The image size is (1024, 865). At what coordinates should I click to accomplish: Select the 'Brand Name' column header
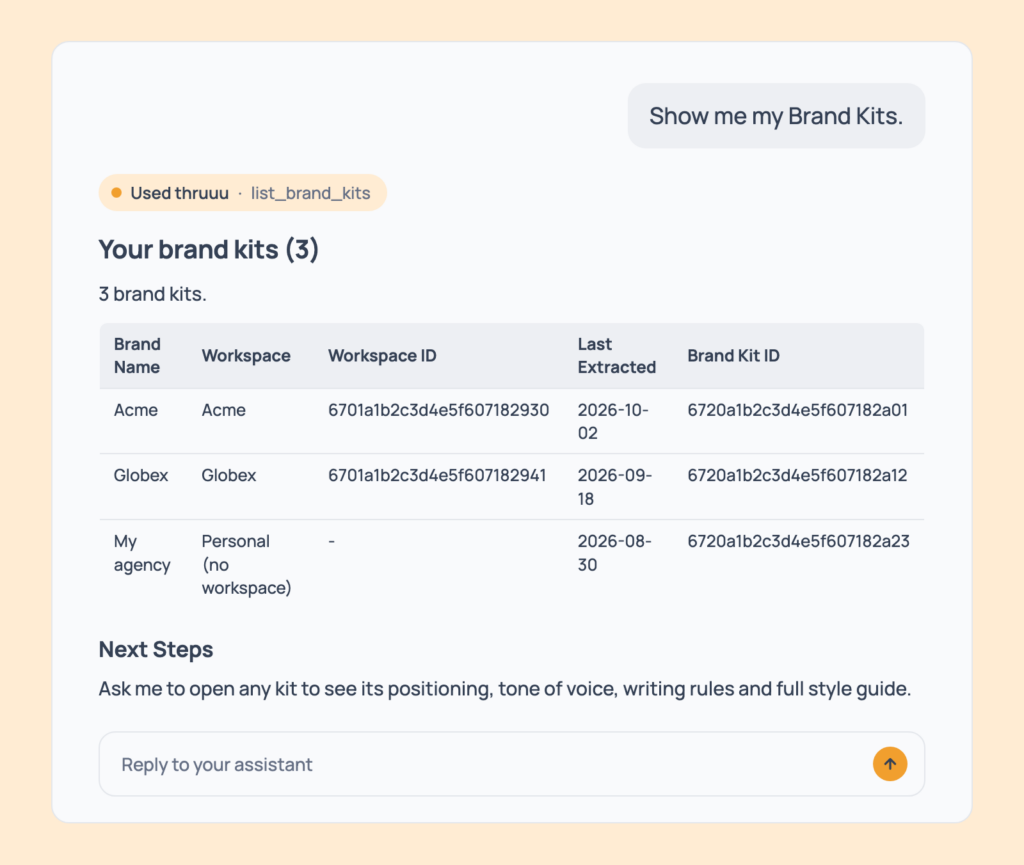tap(137, 356)
